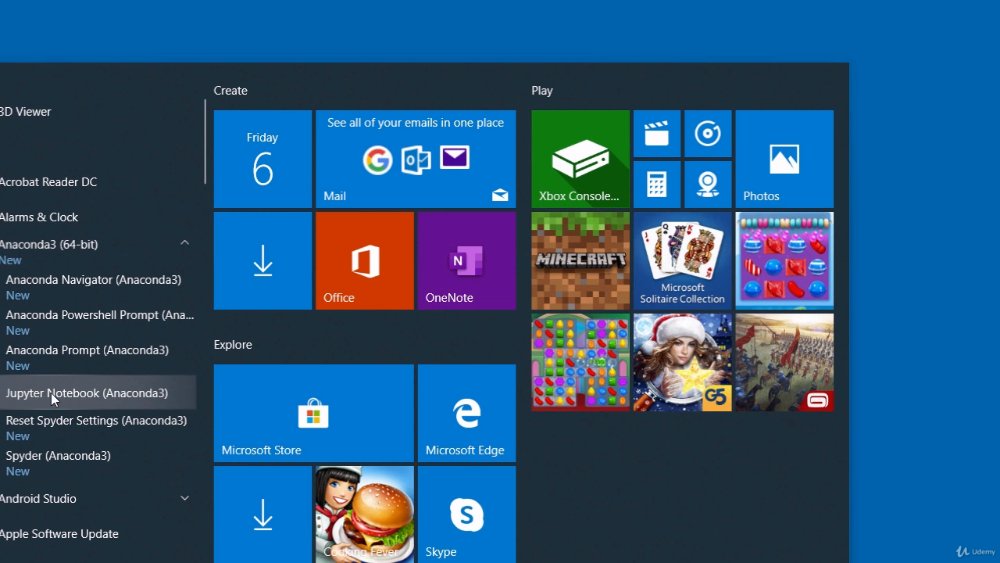
Task: Open the Microsoft Edge tile
Action: click(467, 413)
